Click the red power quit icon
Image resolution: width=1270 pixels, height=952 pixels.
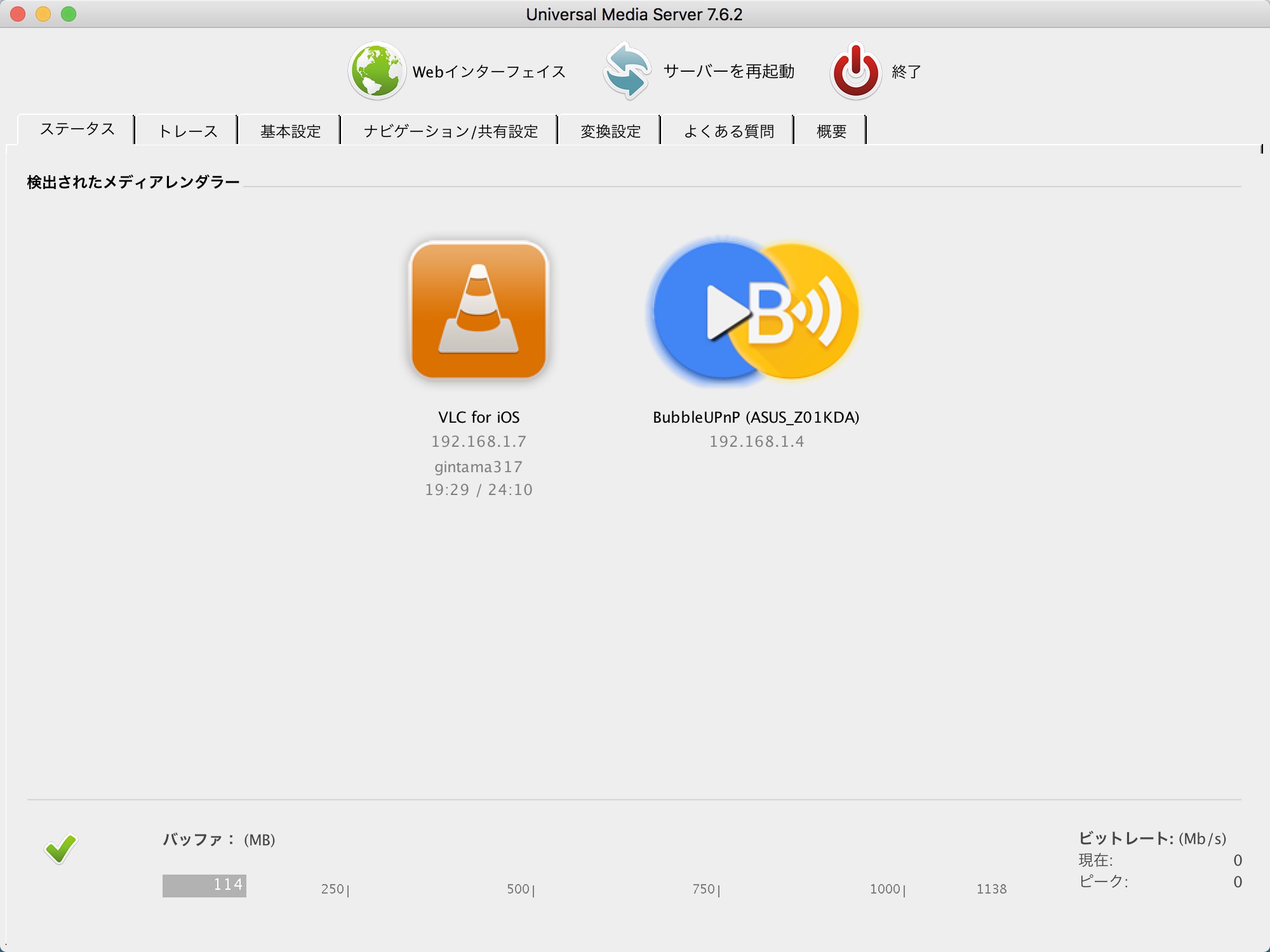[x=856, y=71]
